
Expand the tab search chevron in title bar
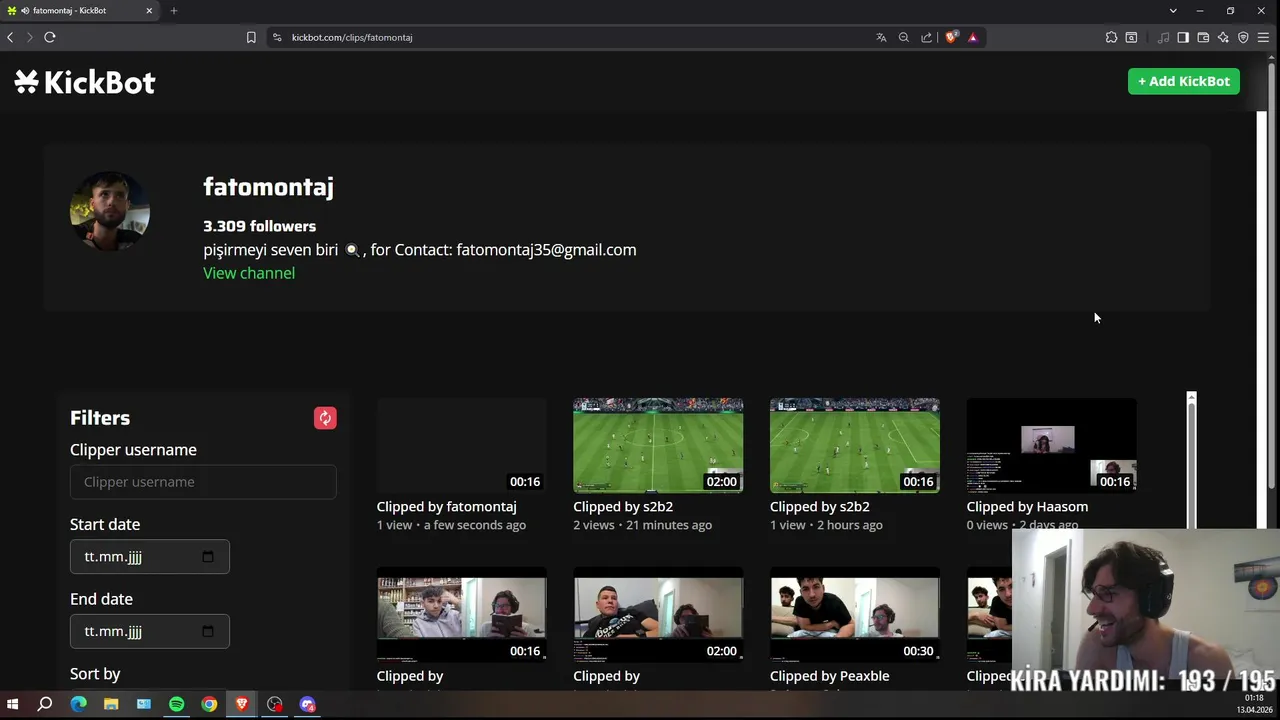1173,11
